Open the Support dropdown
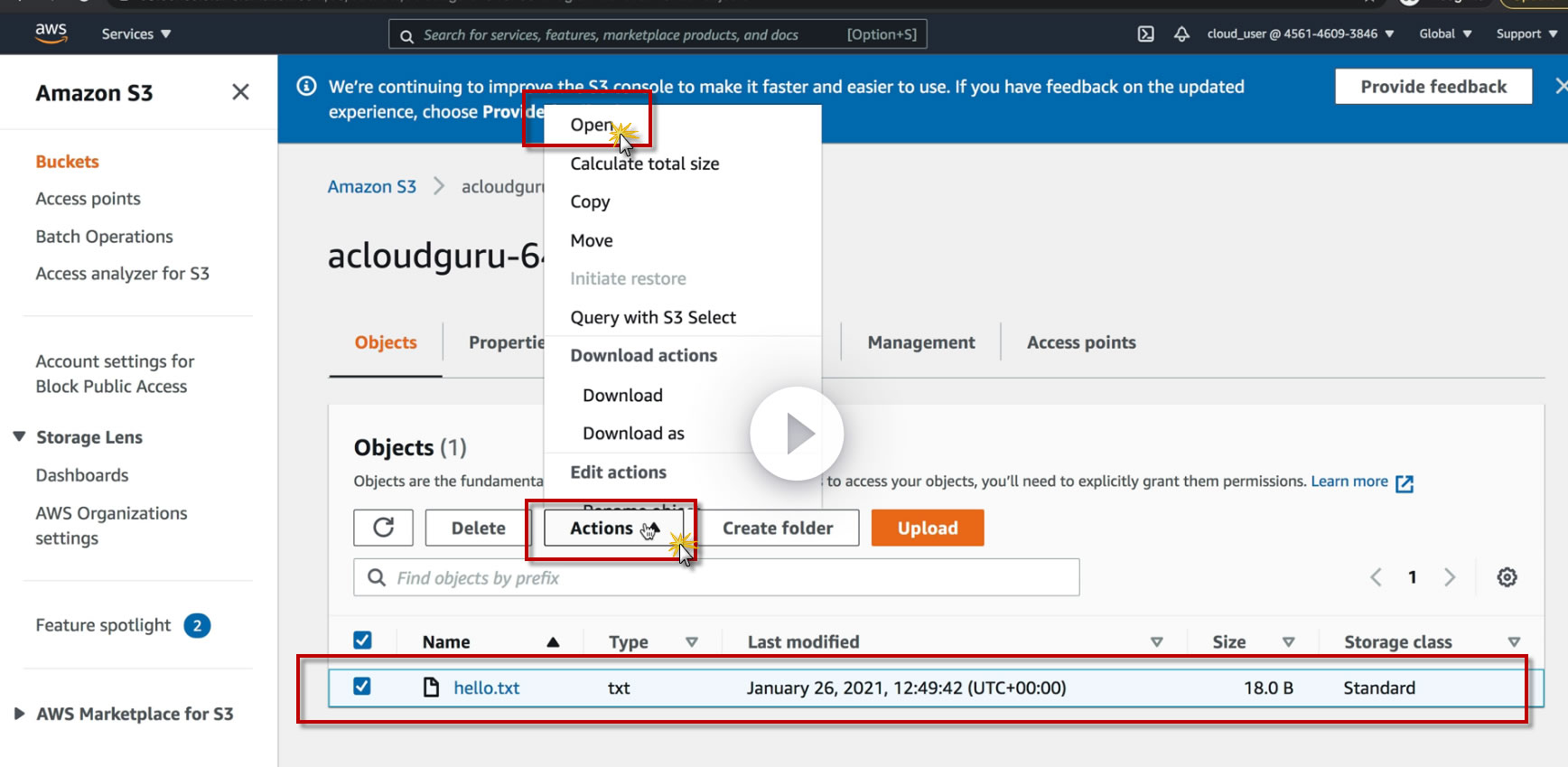The height and width of the screenshot is (767, 1568). [x=1526, y=34]
